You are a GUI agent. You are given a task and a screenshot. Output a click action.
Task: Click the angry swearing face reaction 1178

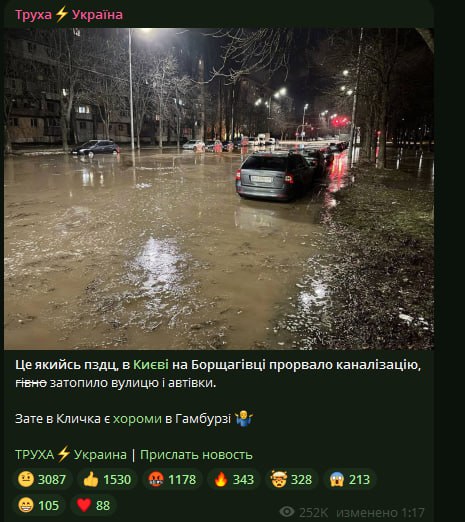(172, 480)
